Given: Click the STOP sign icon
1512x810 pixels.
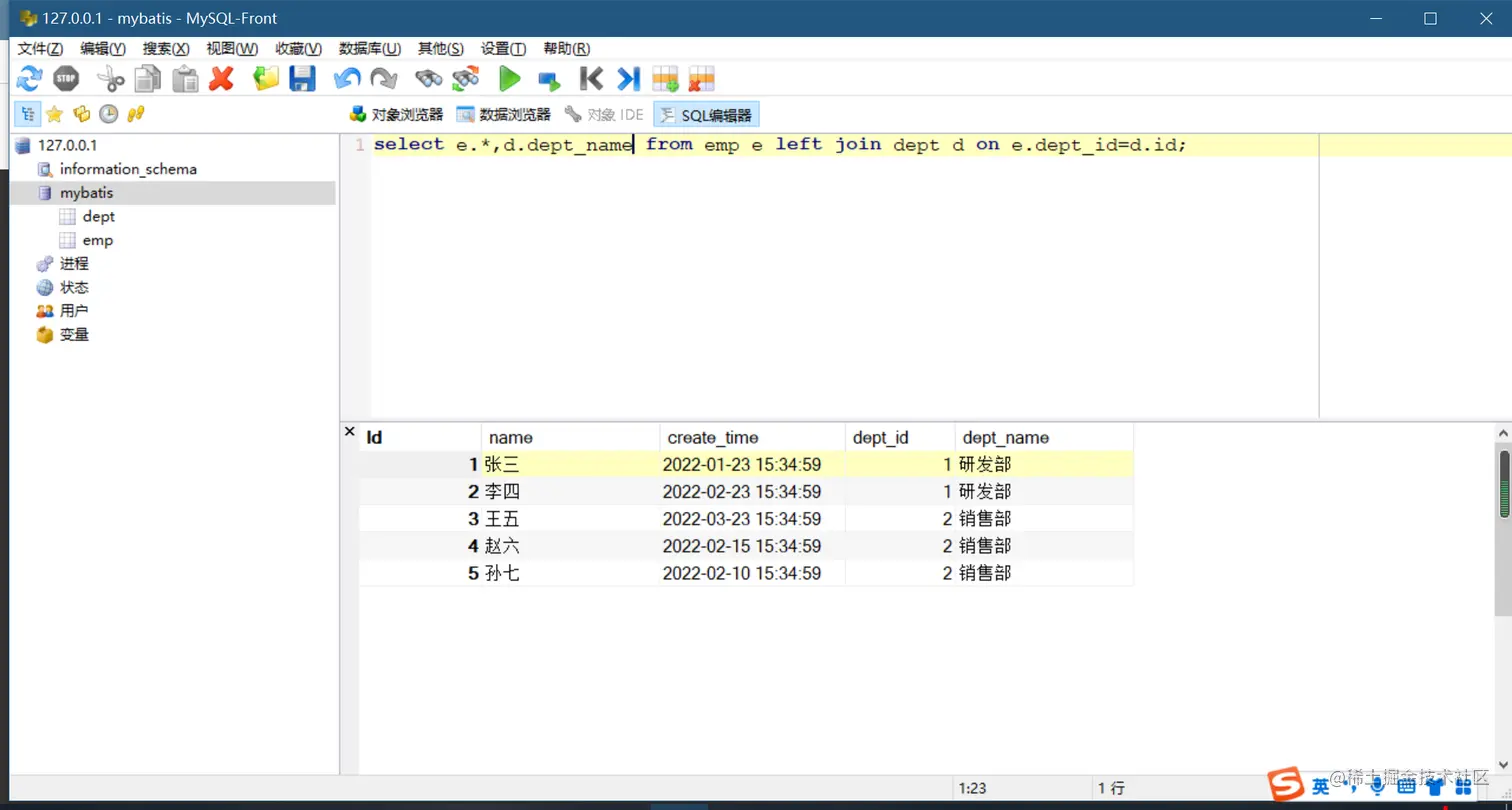Looking at the screenshot, I should [66, 78].
